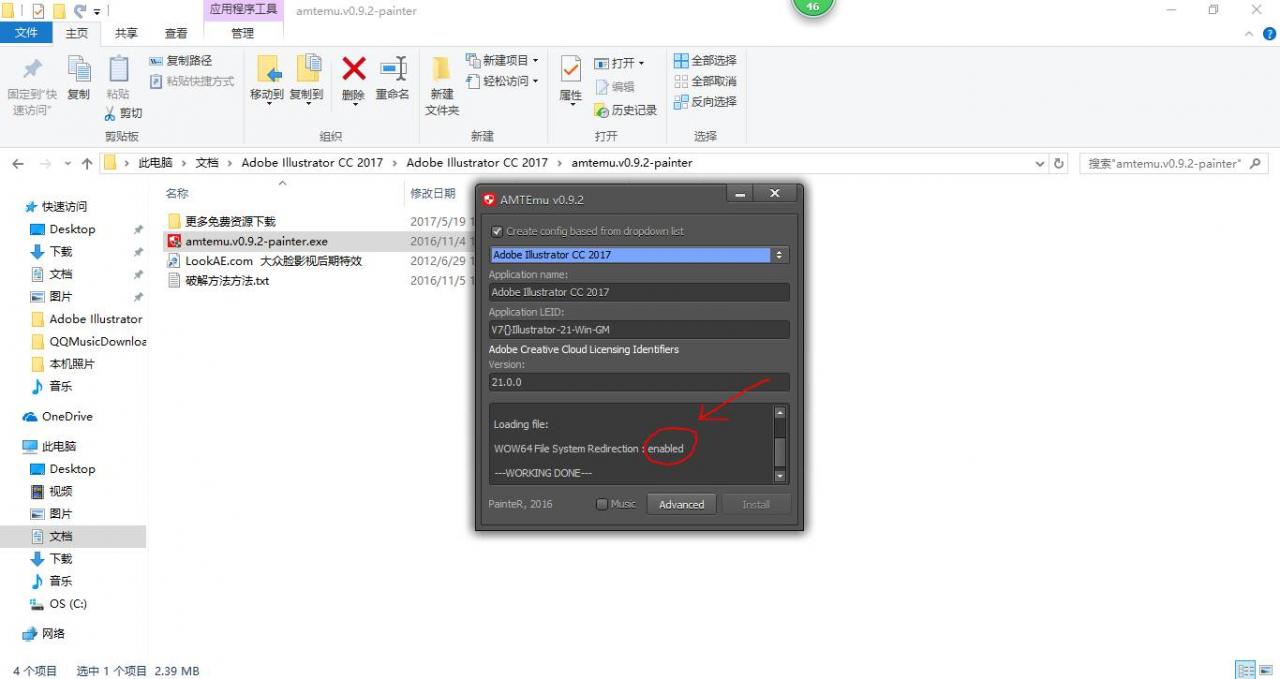Click History (历史记录) in ribbon

pyautogui.click(x=626, y=110)
